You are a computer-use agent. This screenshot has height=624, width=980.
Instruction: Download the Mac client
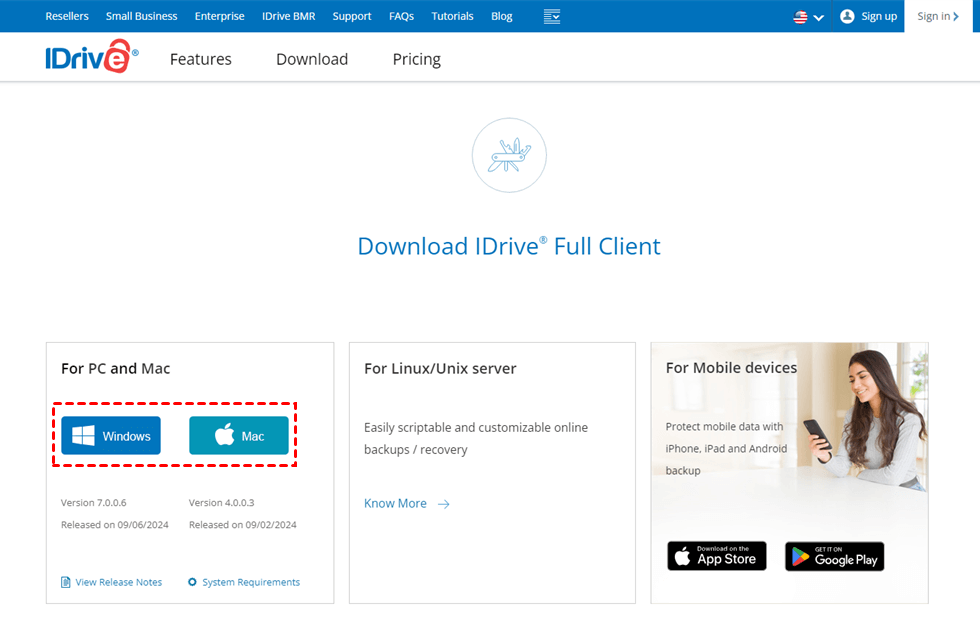(239, 436)
